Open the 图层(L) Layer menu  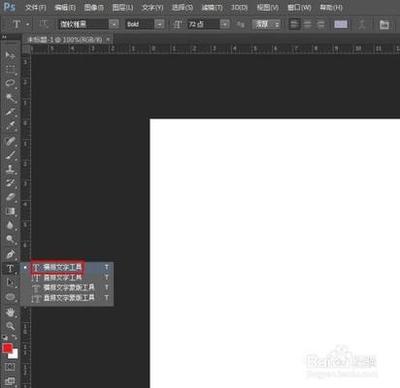coord(123,7)
